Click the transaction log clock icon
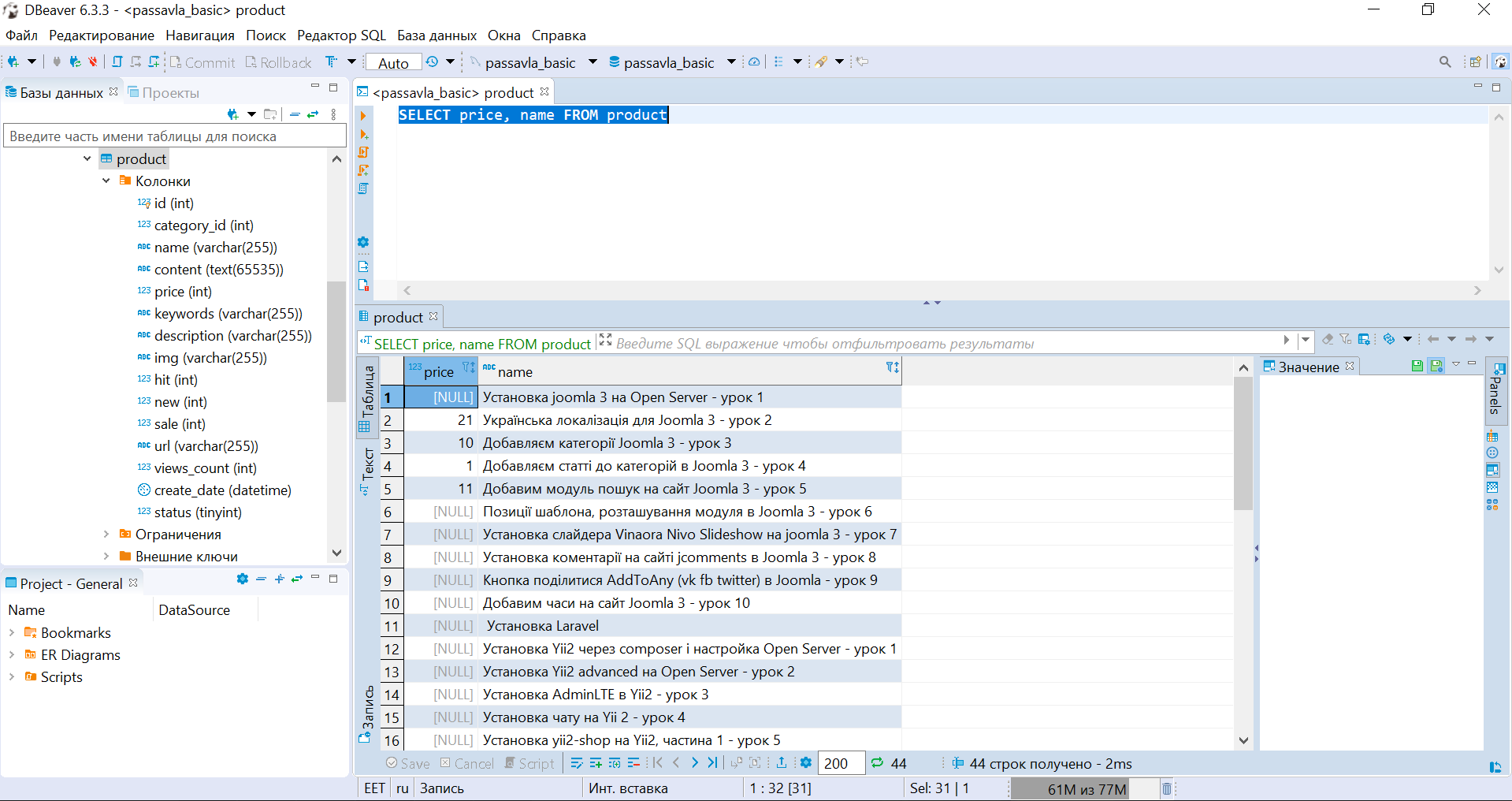 (x=432, y=61)
